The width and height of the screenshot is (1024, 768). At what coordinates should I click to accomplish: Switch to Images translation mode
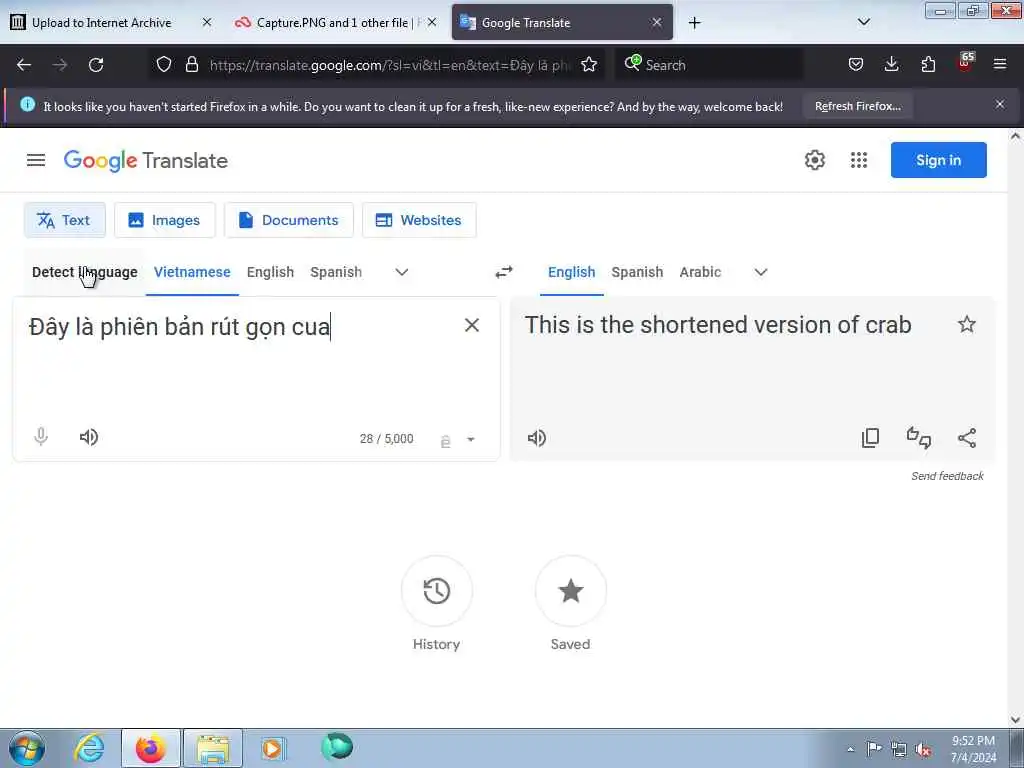pos(165,220)
